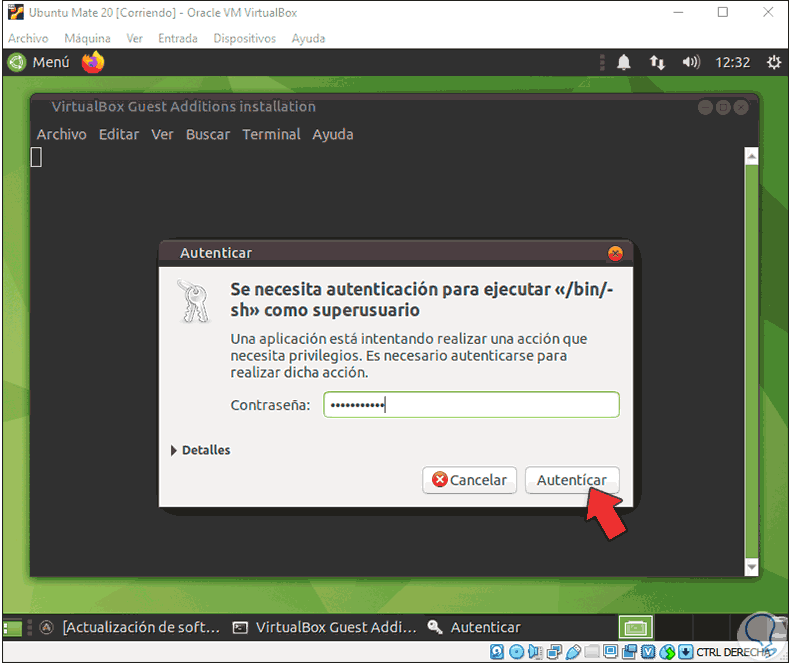Click the mouse integration status icon
The height and width of the screenshot is (663, 792).
coord(667,652)
